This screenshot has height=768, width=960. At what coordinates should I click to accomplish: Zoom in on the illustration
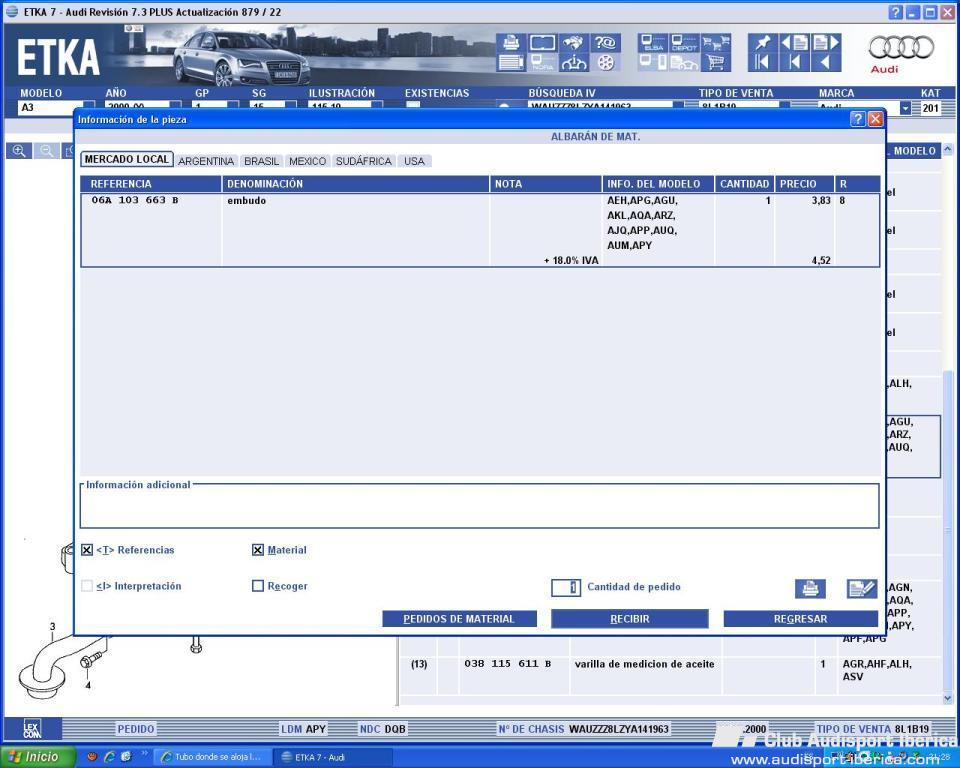click(x=19, y=151)
